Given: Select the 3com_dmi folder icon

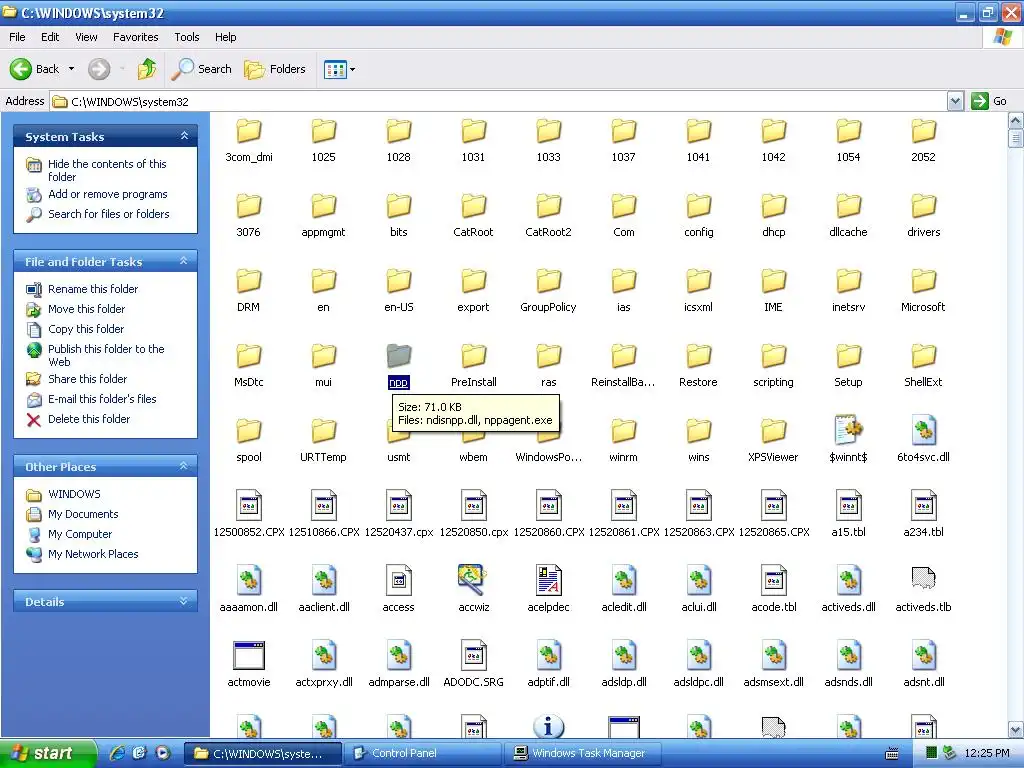Looking at the screenshot, I should (x=249, y=131).
